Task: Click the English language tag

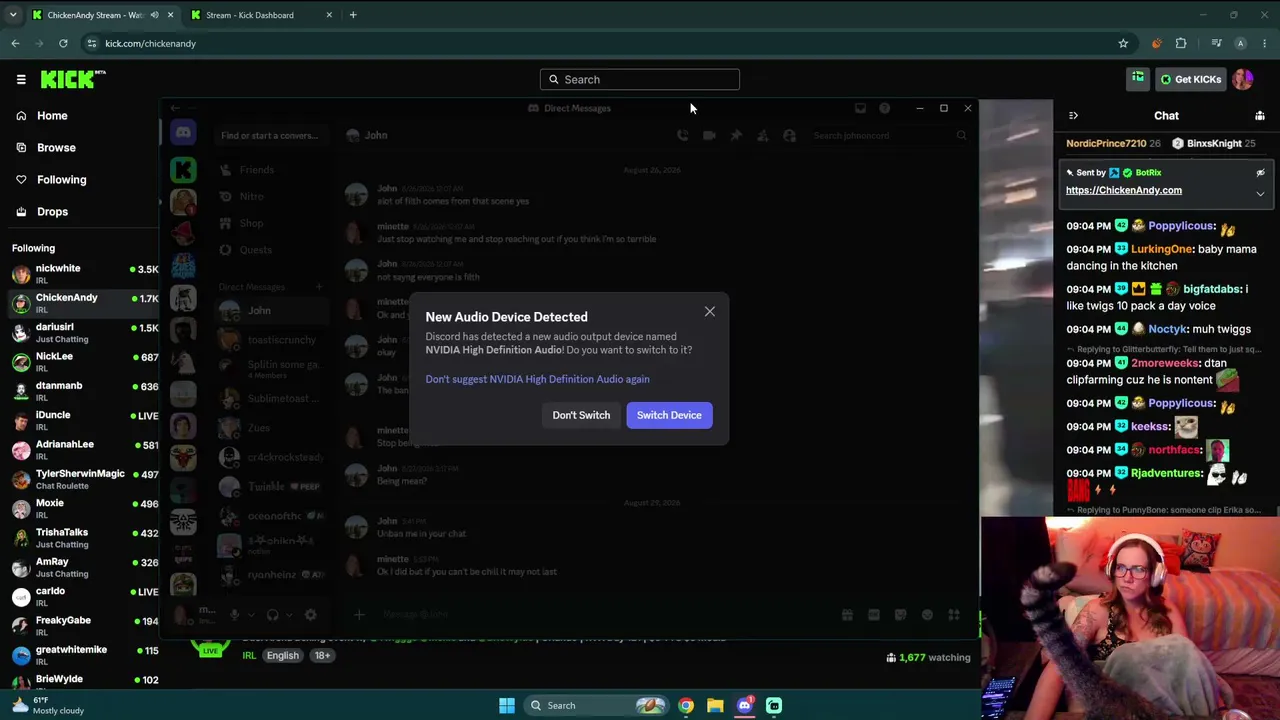Action: pos(283,656)
